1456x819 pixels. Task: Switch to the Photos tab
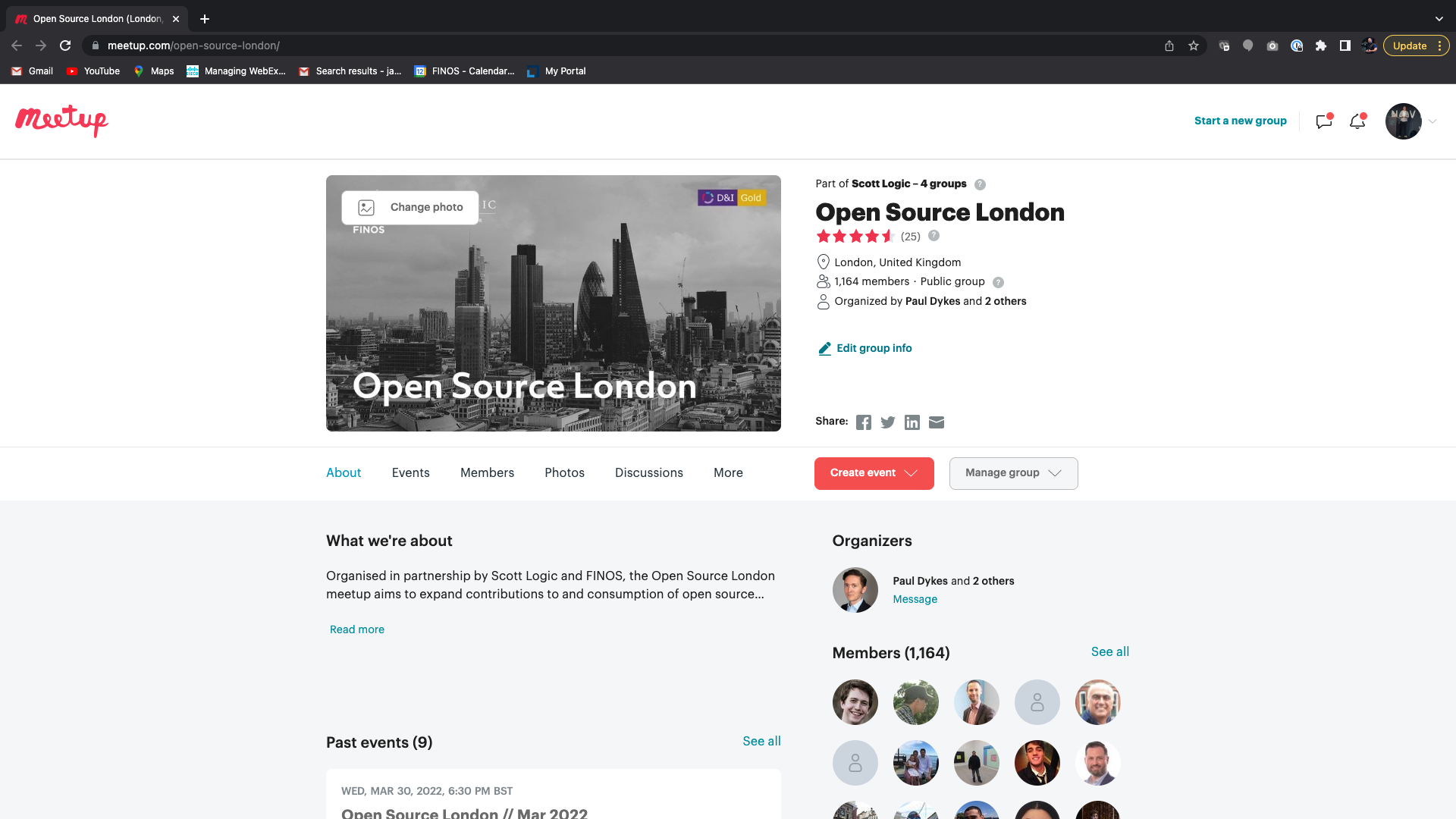point(564,472)
